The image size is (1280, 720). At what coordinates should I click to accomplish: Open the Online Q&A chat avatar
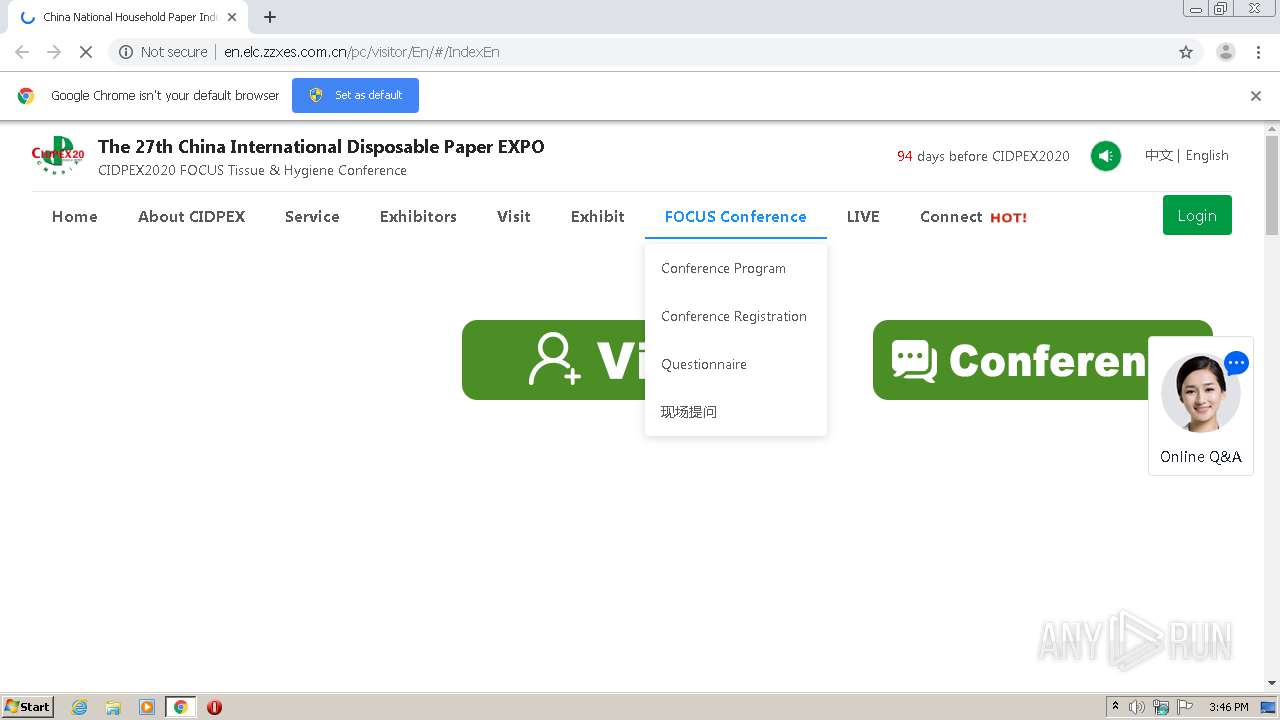tap(1200, 393)
